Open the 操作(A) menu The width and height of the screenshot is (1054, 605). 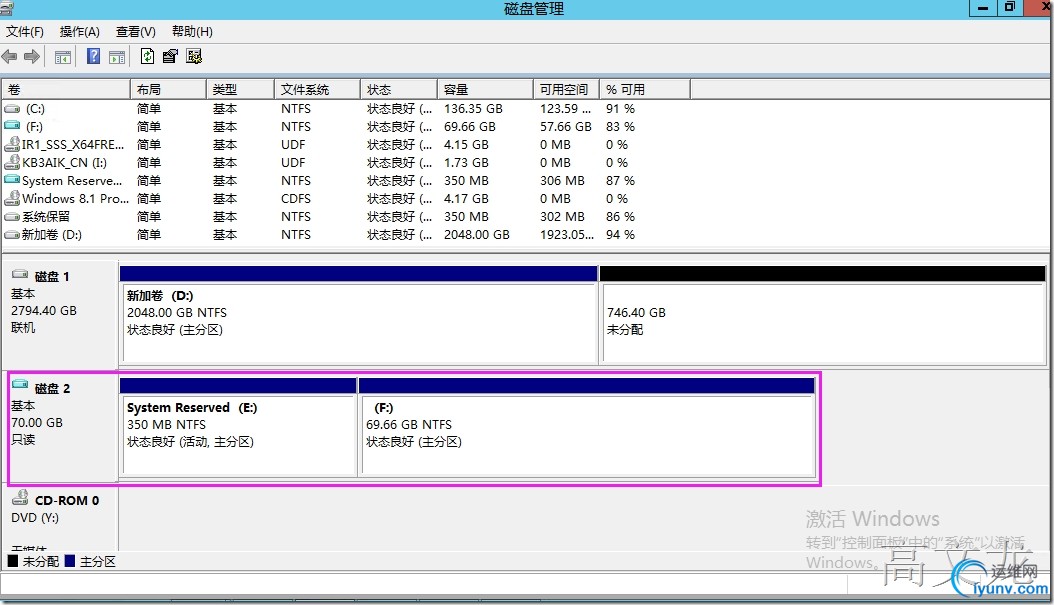pyautogui.click(x=79, y=32)
